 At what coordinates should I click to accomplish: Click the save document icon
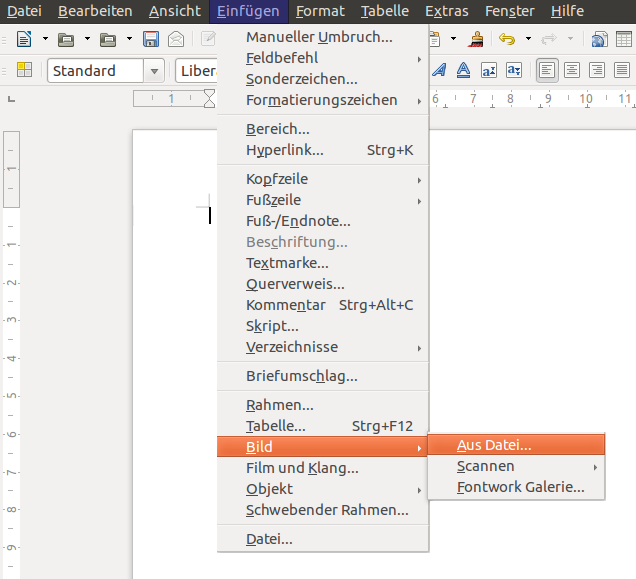coord(151,40)
